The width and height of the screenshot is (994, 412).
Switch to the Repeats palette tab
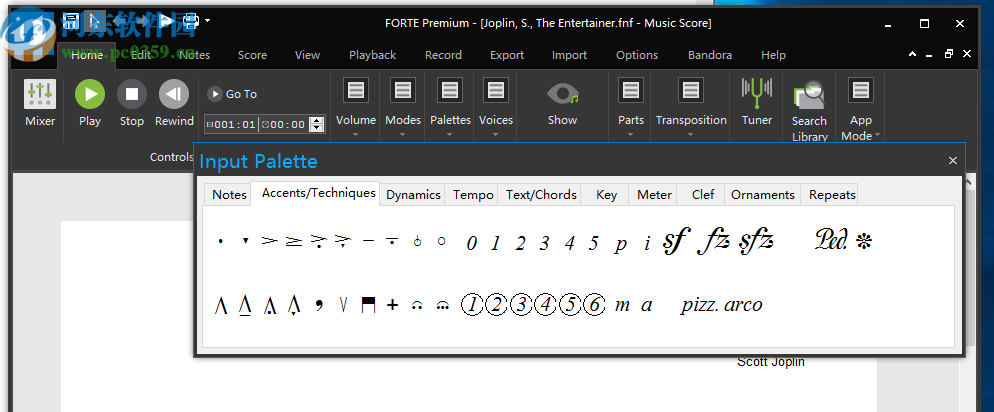[x=832, y=195]
